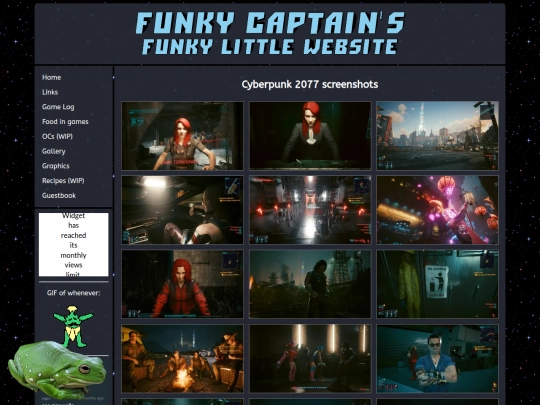Open the Graphics page
Viewport: 540px width, 405px height.
[55, 166]
